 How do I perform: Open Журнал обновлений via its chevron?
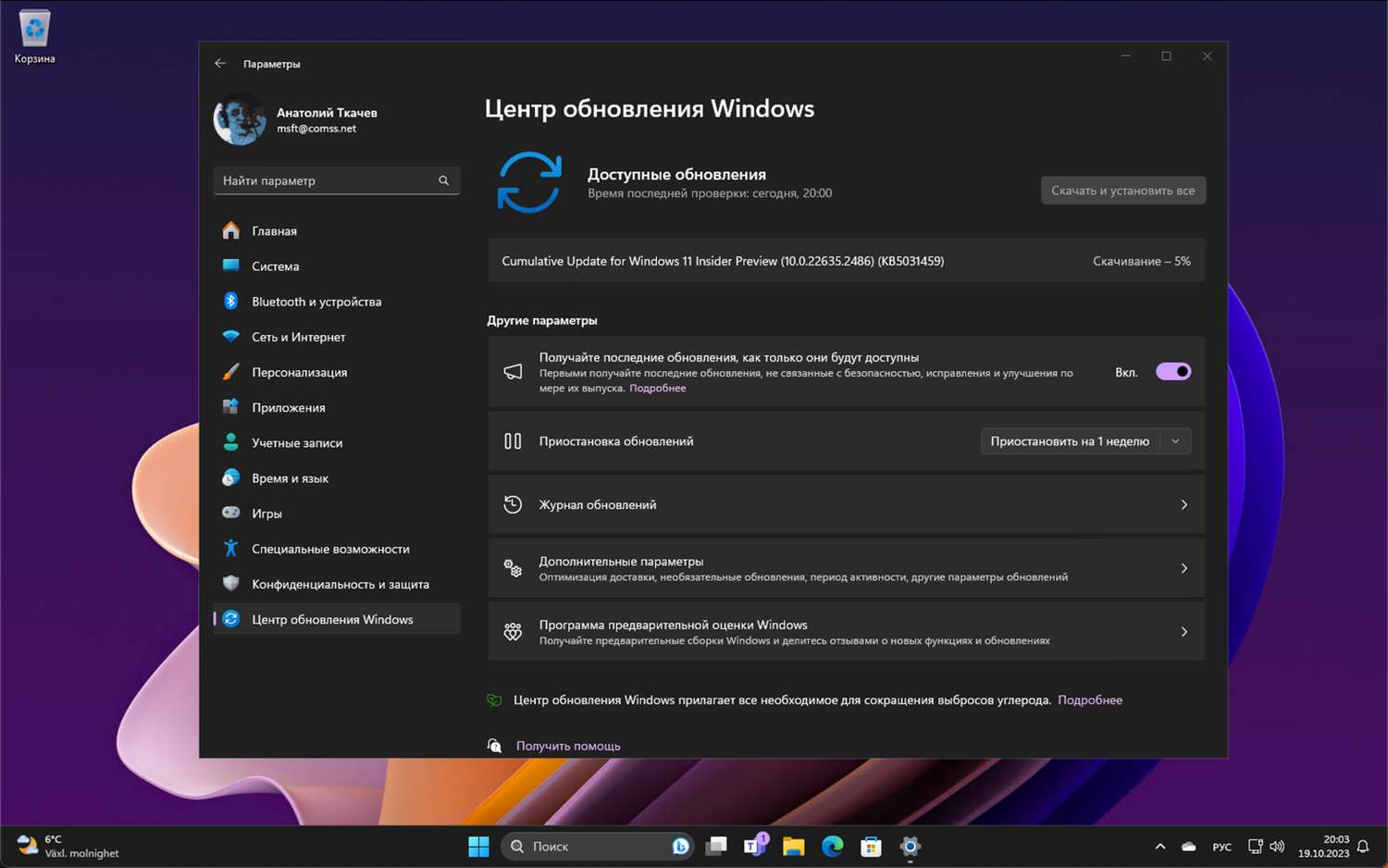point(1184,504)
